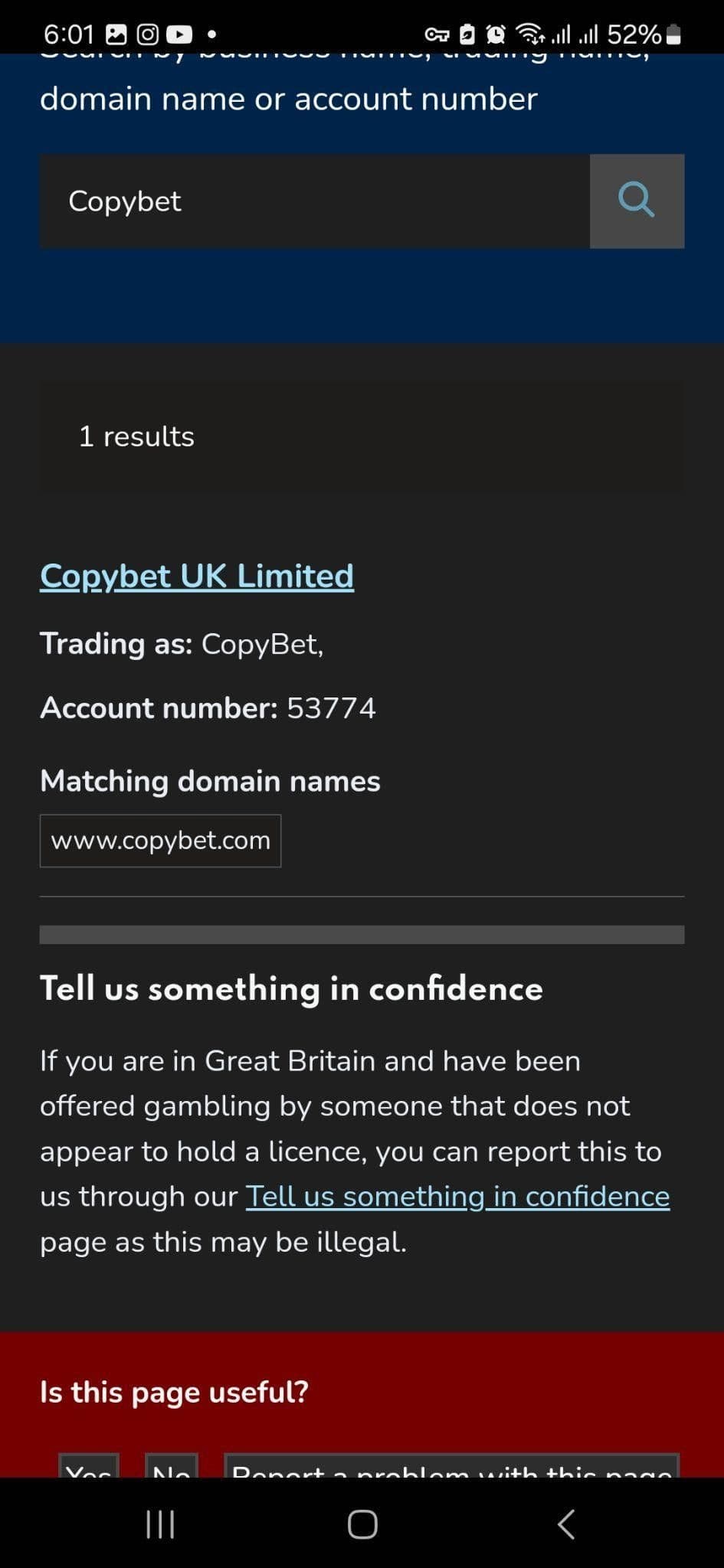This screenshot has width=724, height=1568.
Task: Tap the messages notification icon in status bar
Action: click(x=116, y=34)
